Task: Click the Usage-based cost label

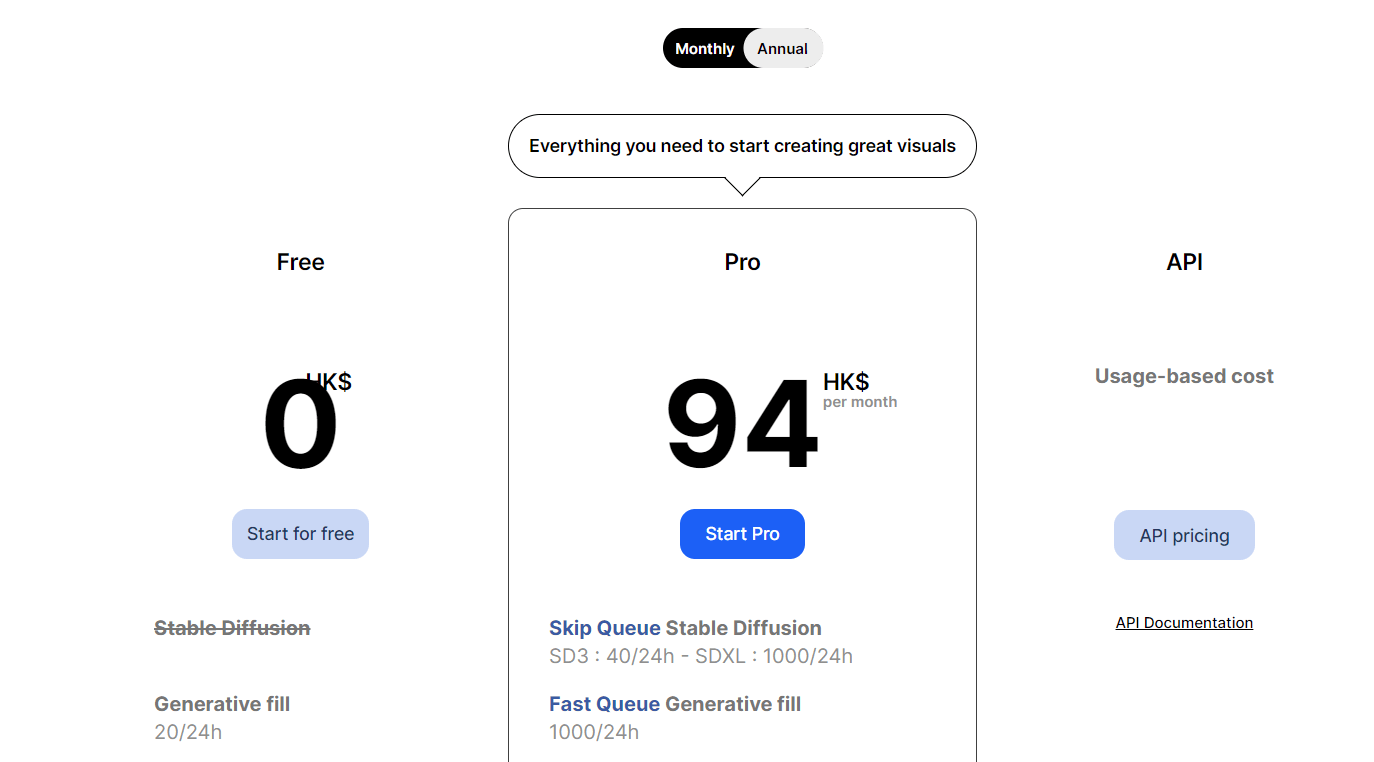Action: point(1184,376)
